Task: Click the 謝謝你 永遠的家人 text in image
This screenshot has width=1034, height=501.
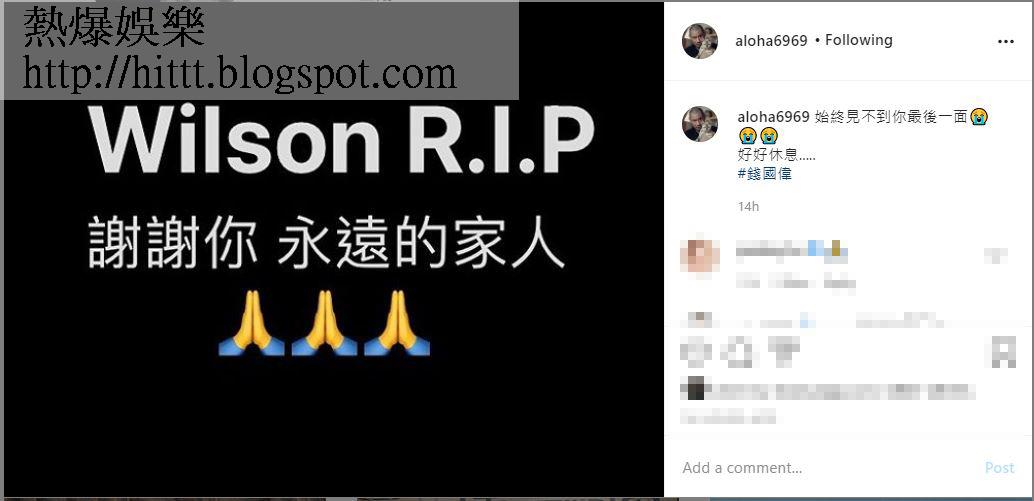Action: pyautogui.click(x=326, y=243)
